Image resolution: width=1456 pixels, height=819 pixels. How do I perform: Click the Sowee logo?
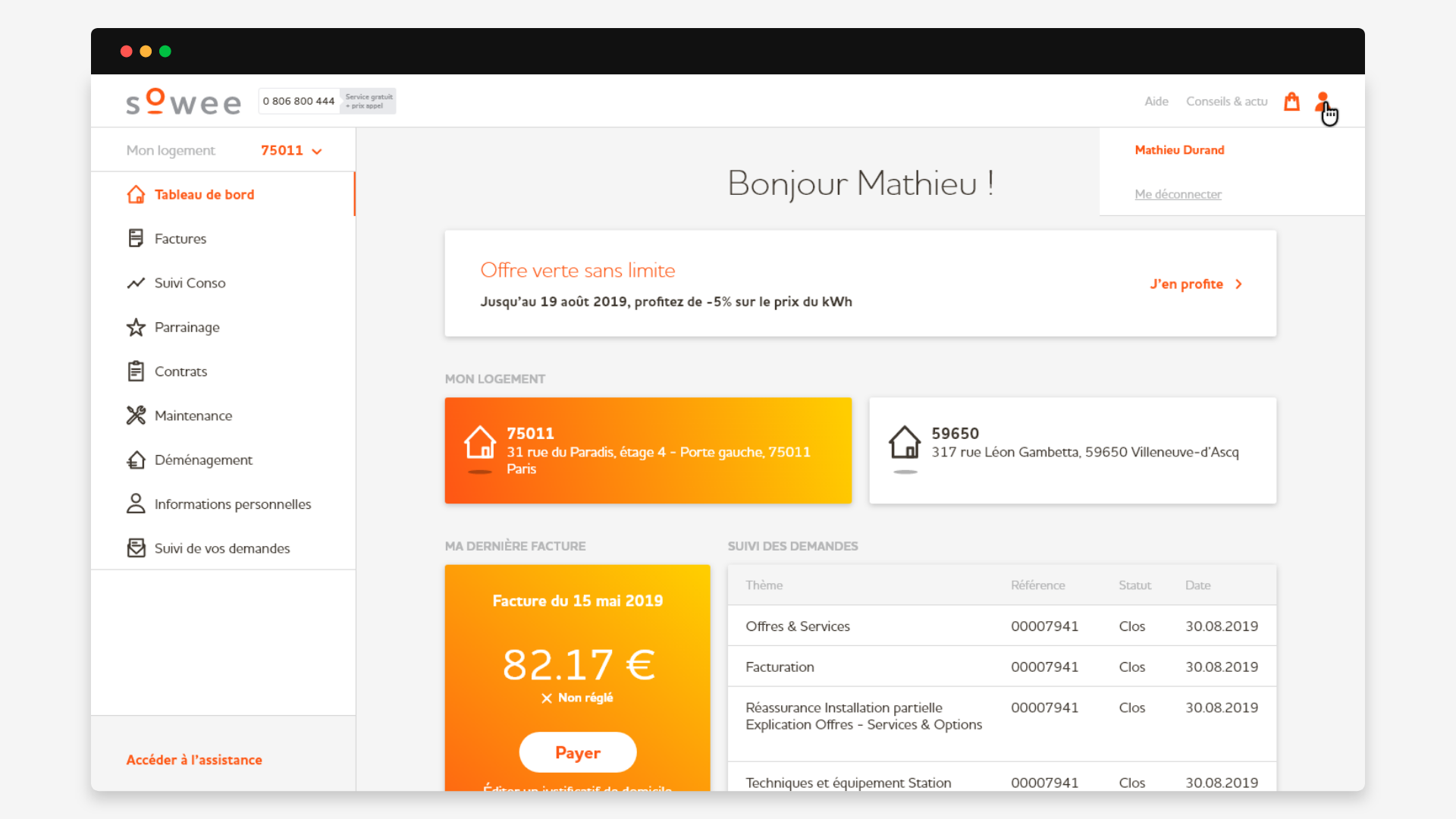tap(184, 102)
